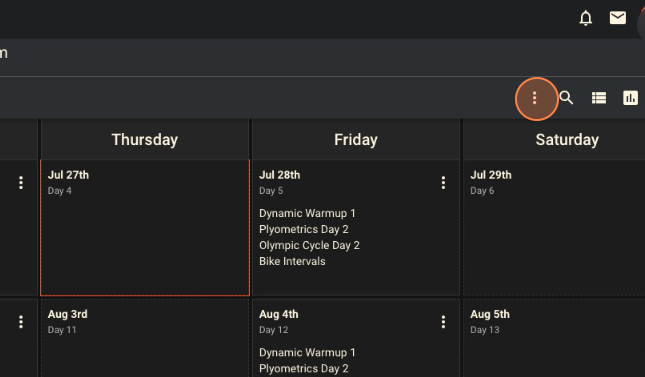Click the search magnifier icon

pos(566,98)
